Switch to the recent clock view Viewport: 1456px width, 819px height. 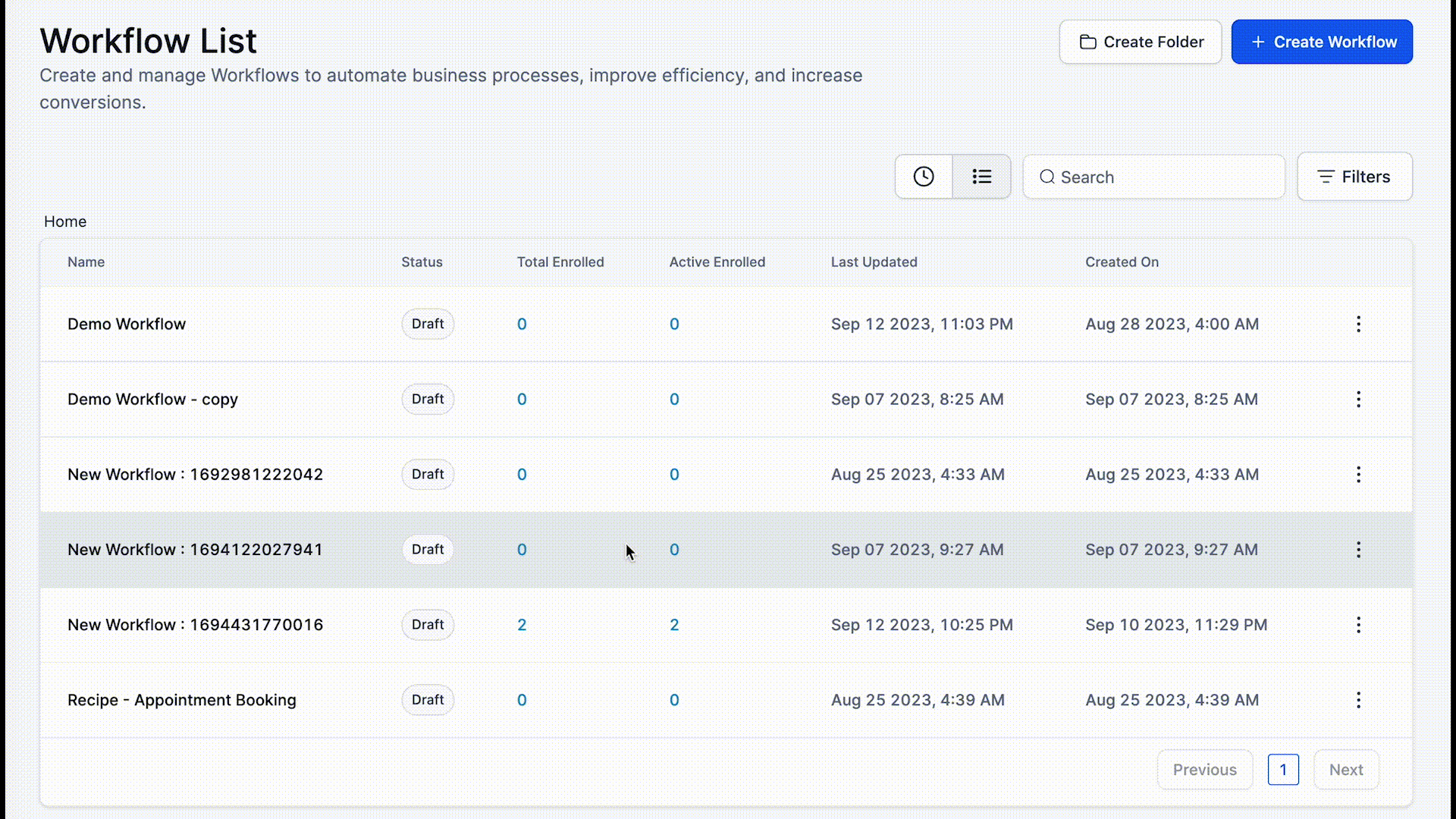click(923, 177)
